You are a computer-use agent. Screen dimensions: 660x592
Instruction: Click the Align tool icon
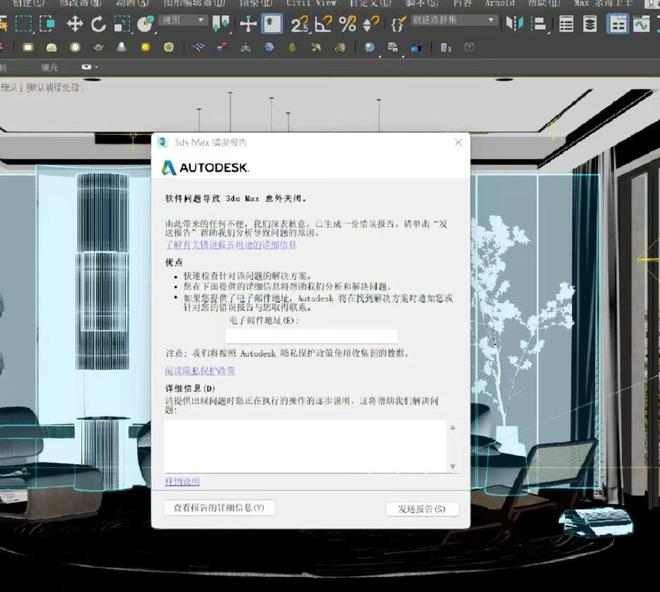[538, 24]
